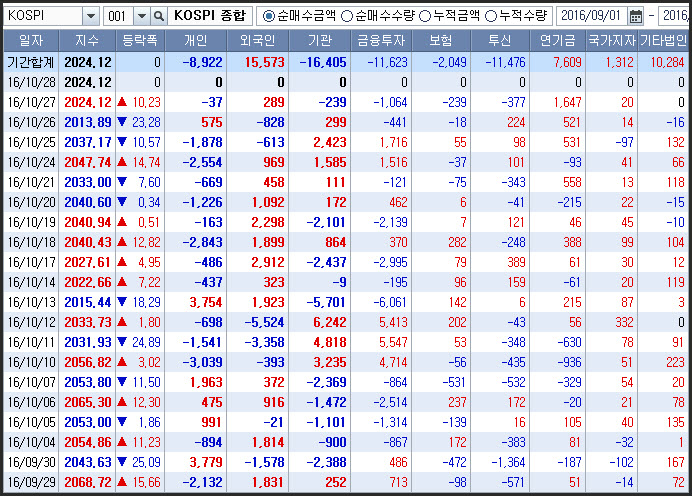Click the 기관 column header
This screenshot has width=692, height=496.
tap(320, 41)
